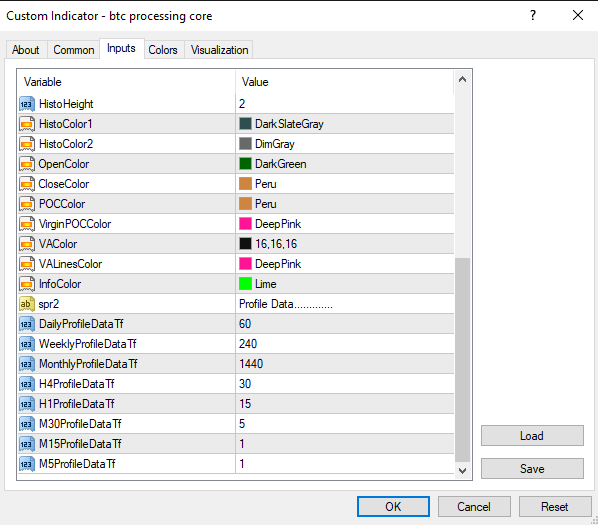
Task: Switch to the Colors tab
Action: [163, 50]
